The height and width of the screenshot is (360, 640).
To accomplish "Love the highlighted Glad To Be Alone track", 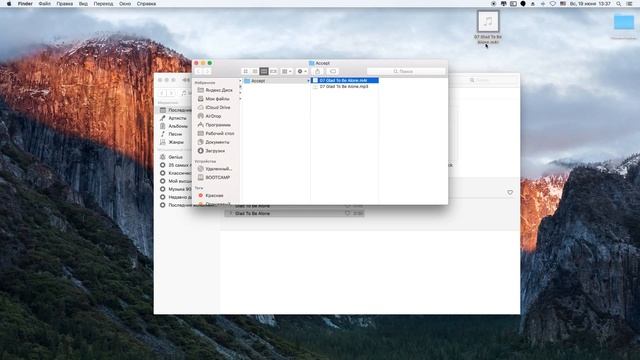I will tap(348, 213).
